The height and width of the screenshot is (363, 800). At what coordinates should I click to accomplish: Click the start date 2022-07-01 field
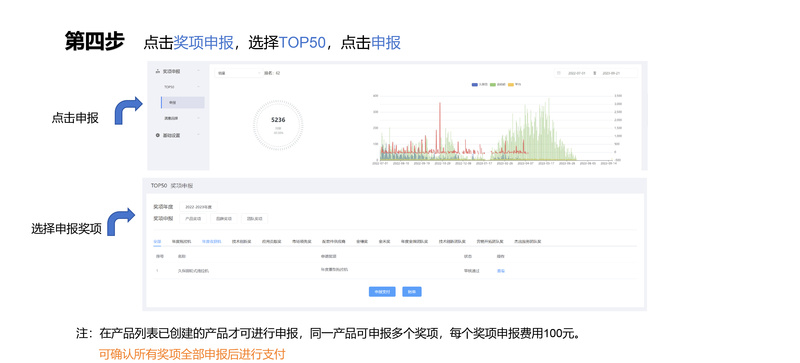coord(577,73)
